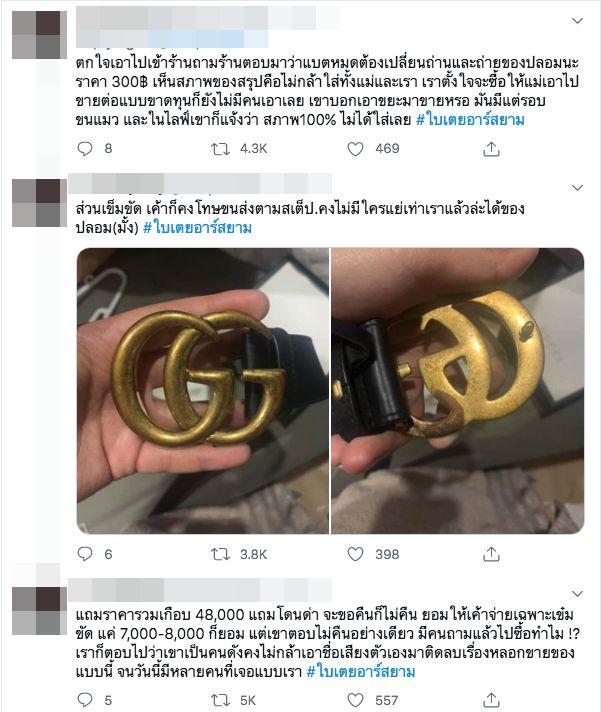The height and width of the screenshot is (712, 601).
Task: Open the first tweet's chevron options menu
Action: tap(577, 20)
